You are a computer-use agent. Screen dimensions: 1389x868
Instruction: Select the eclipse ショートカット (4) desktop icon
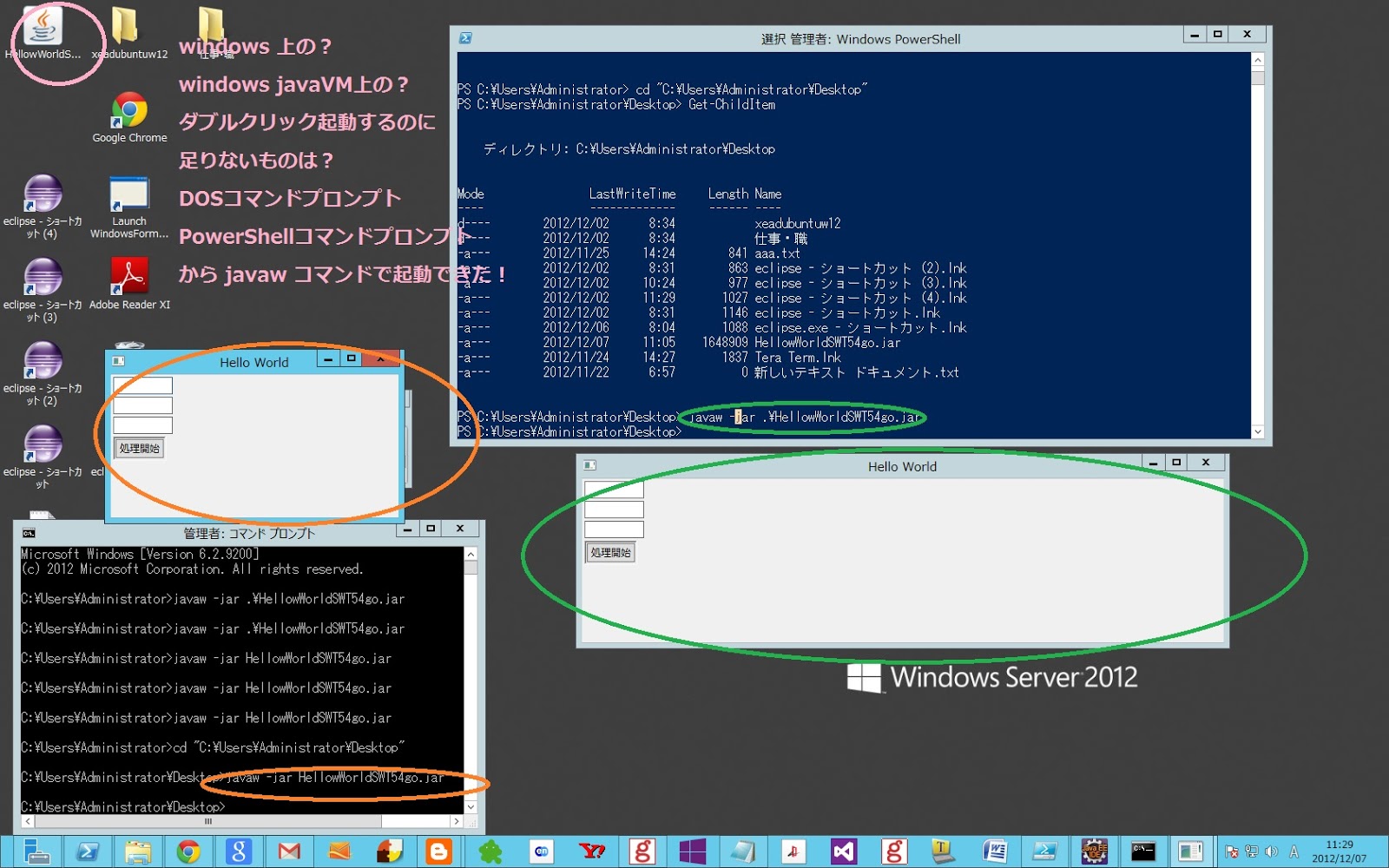(x=43, y=207)
